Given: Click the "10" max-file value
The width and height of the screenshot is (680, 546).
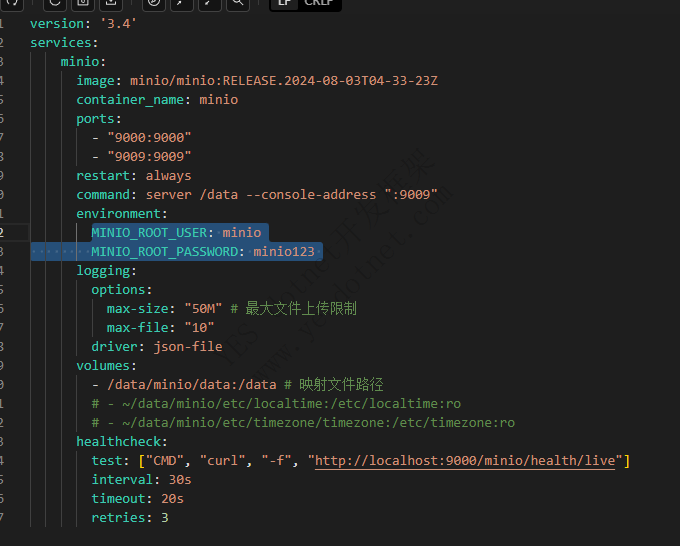Looking at the screenshot, I should 199,328.
